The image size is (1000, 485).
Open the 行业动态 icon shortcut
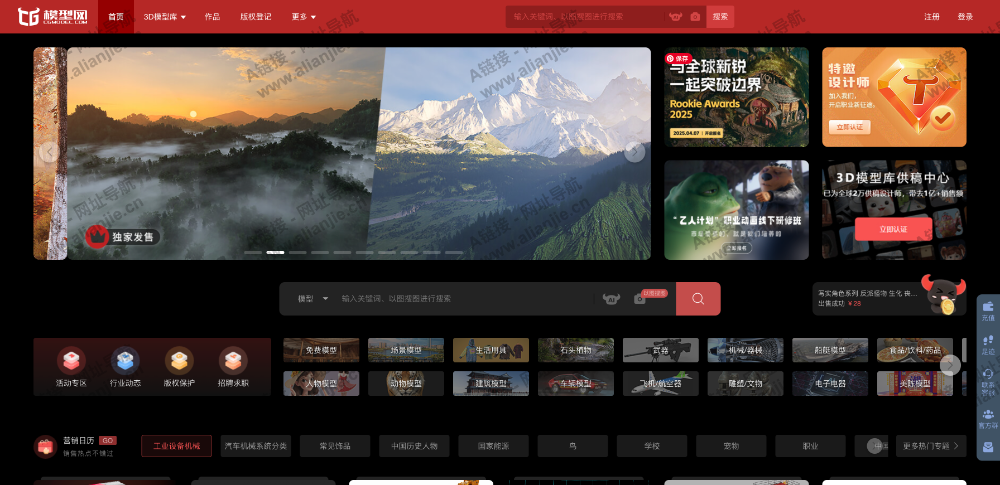tap(125, 367)
